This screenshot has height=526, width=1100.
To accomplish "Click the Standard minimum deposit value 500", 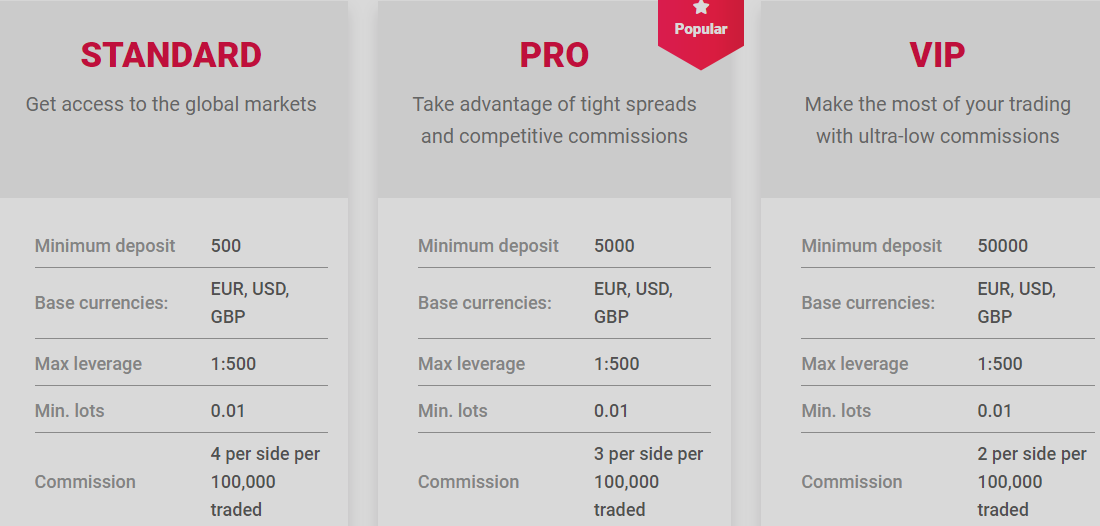I will coord(226,246).
